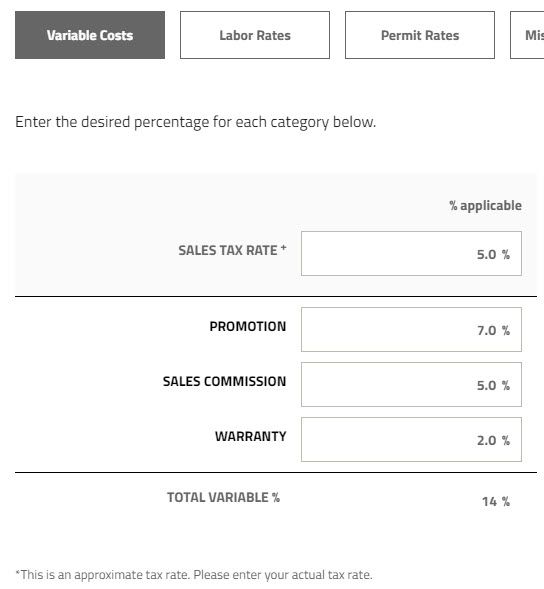The image size is (544, 589).
Task: Click the 2.0 % value in Warranty
Action: tap(493, 440)
